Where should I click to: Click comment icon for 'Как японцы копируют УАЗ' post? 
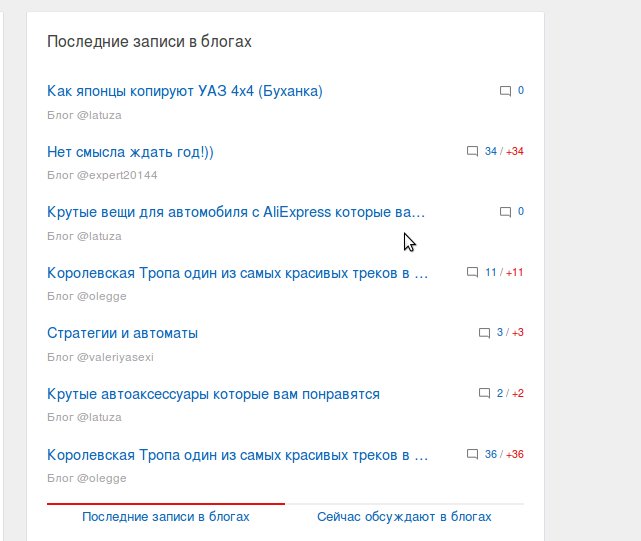click(x=505, y=91)
